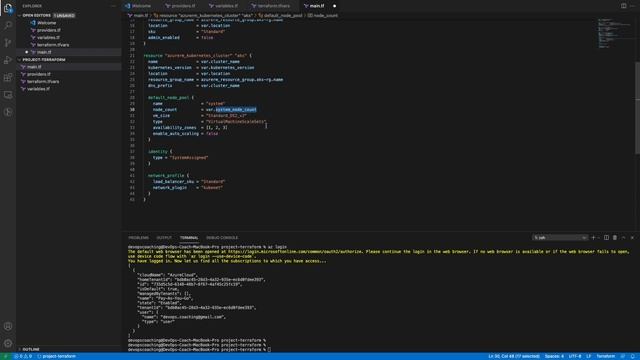The width and height of the screenshot is (640, 360).
Task: Open Remote Explorer in activity bar
Action: click(x=8, y=95)
